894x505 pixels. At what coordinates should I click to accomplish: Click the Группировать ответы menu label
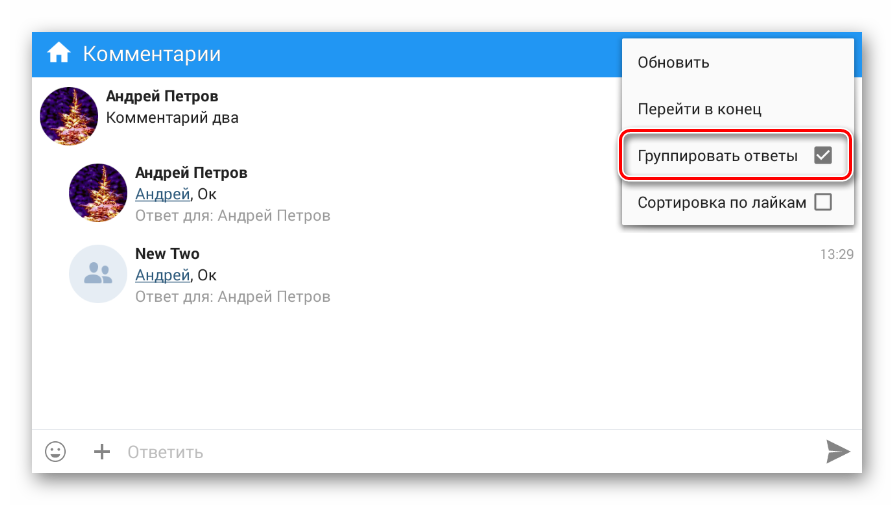pos(716,156)
